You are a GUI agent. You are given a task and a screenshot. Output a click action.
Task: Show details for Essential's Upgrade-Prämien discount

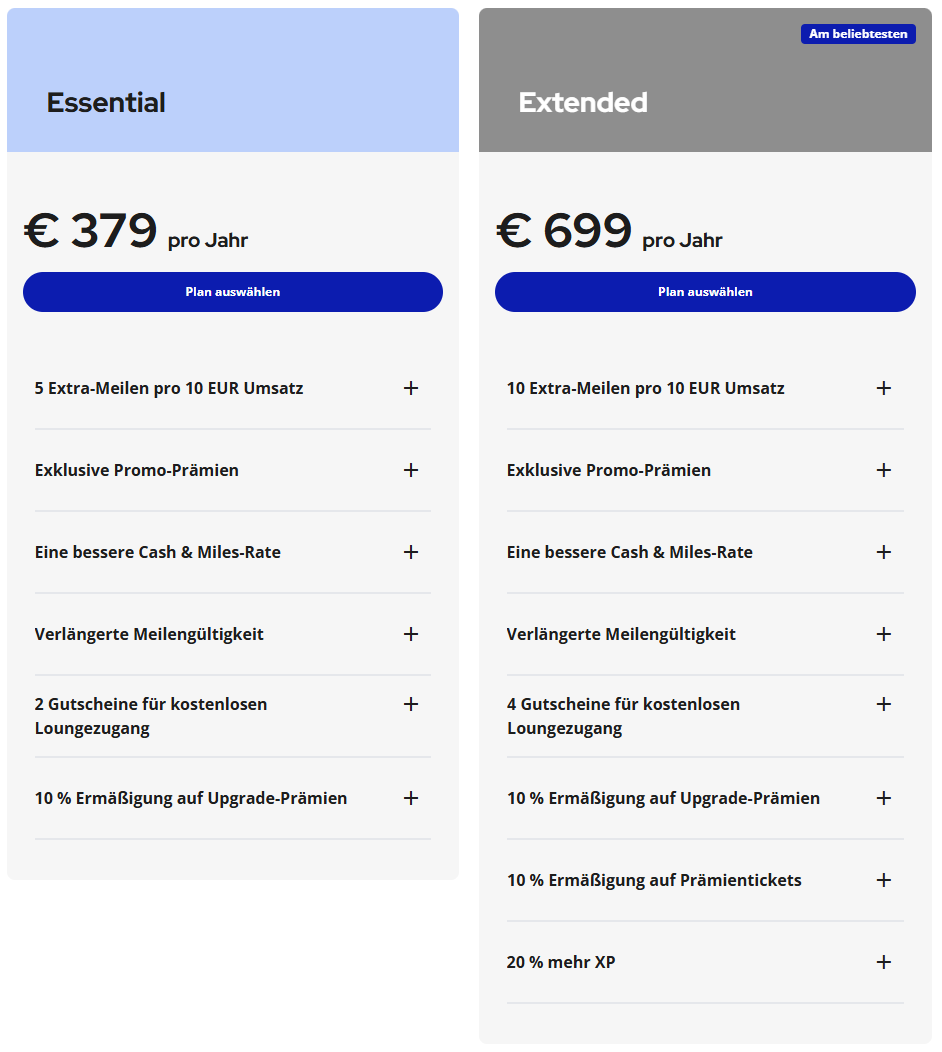click(x=411, y=798)
